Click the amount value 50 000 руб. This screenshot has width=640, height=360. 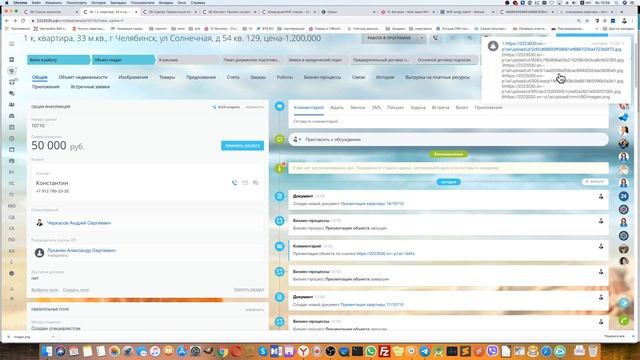58,145
